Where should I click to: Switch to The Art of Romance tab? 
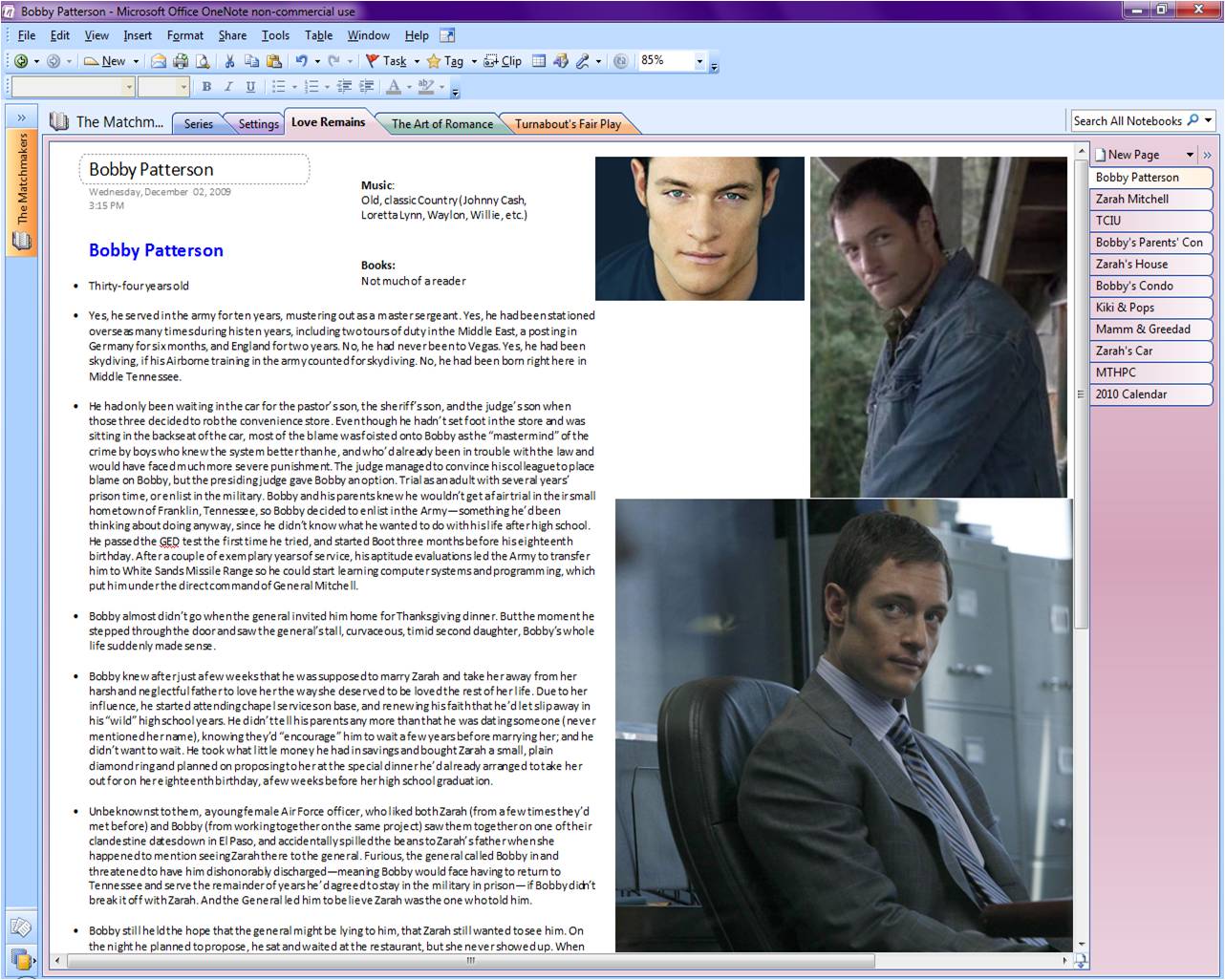pyautogui.click(x=441, y=123)
